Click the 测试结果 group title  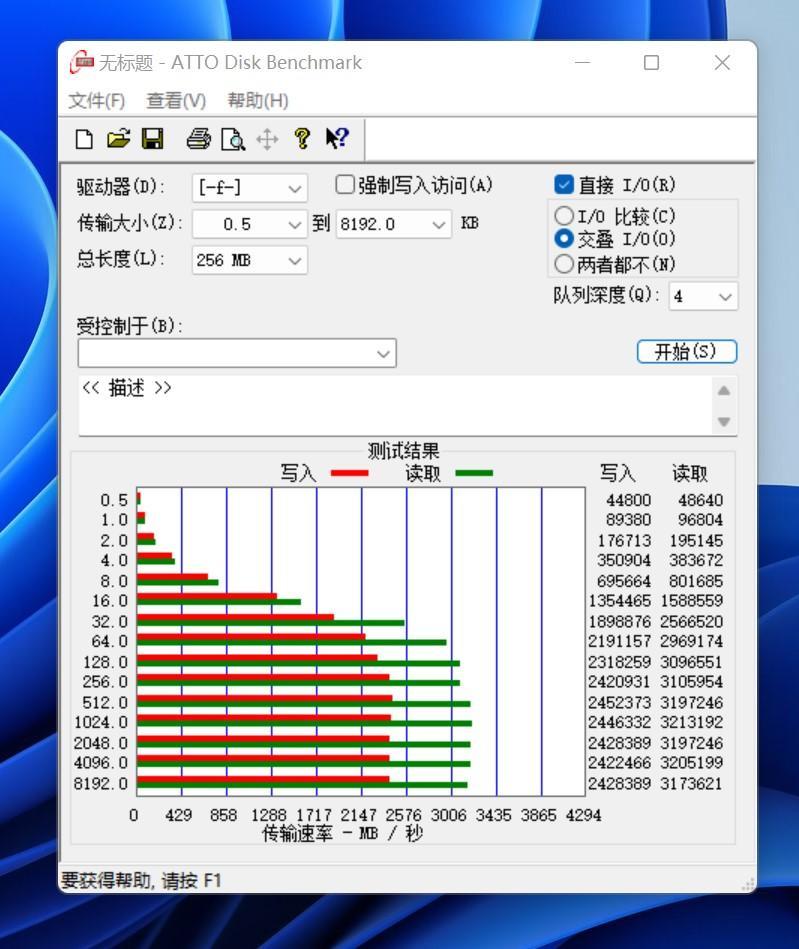pyautogui.click(x=404, y=451)
